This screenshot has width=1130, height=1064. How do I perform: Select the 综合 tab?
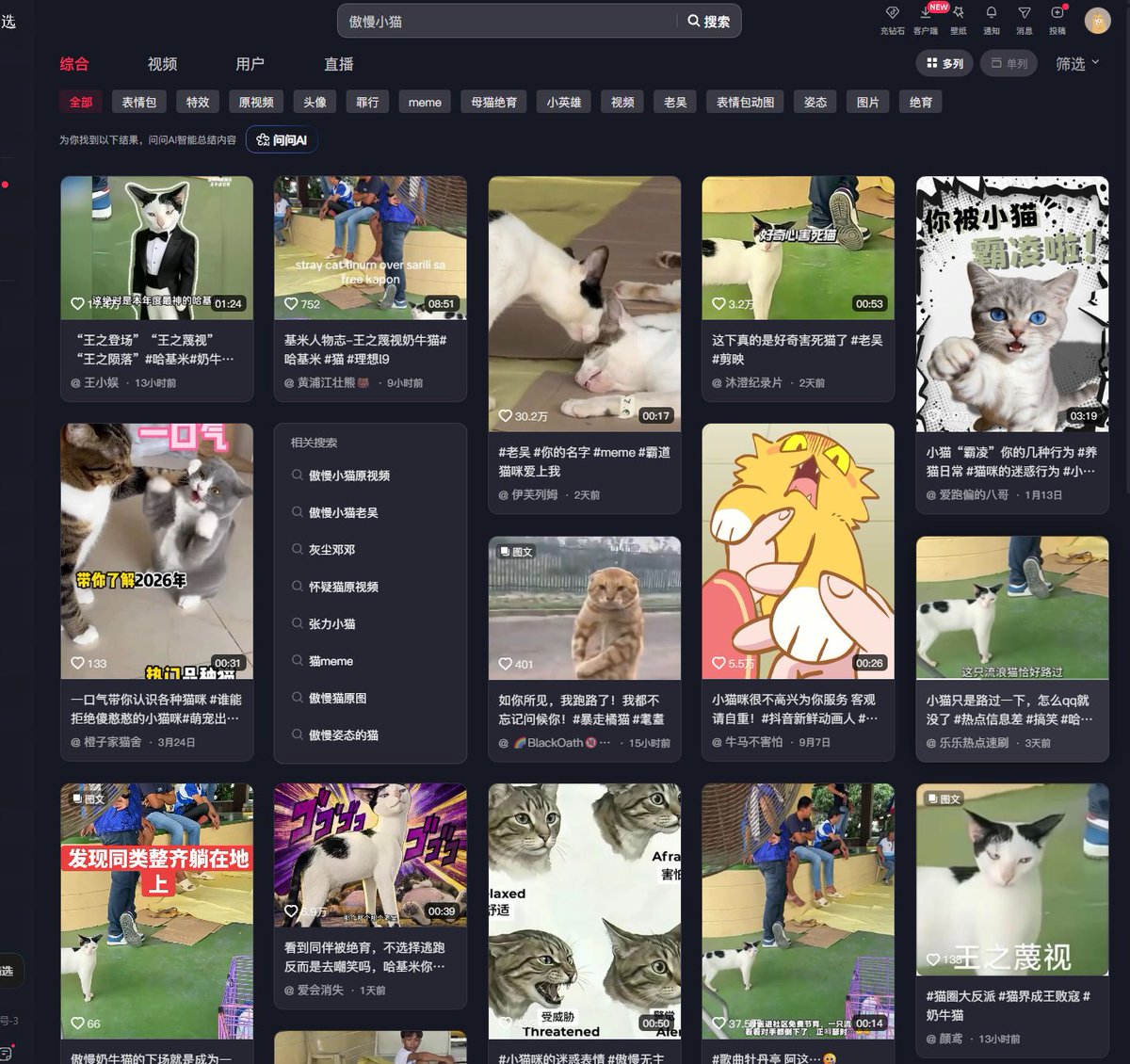click(x=74, y=64)
